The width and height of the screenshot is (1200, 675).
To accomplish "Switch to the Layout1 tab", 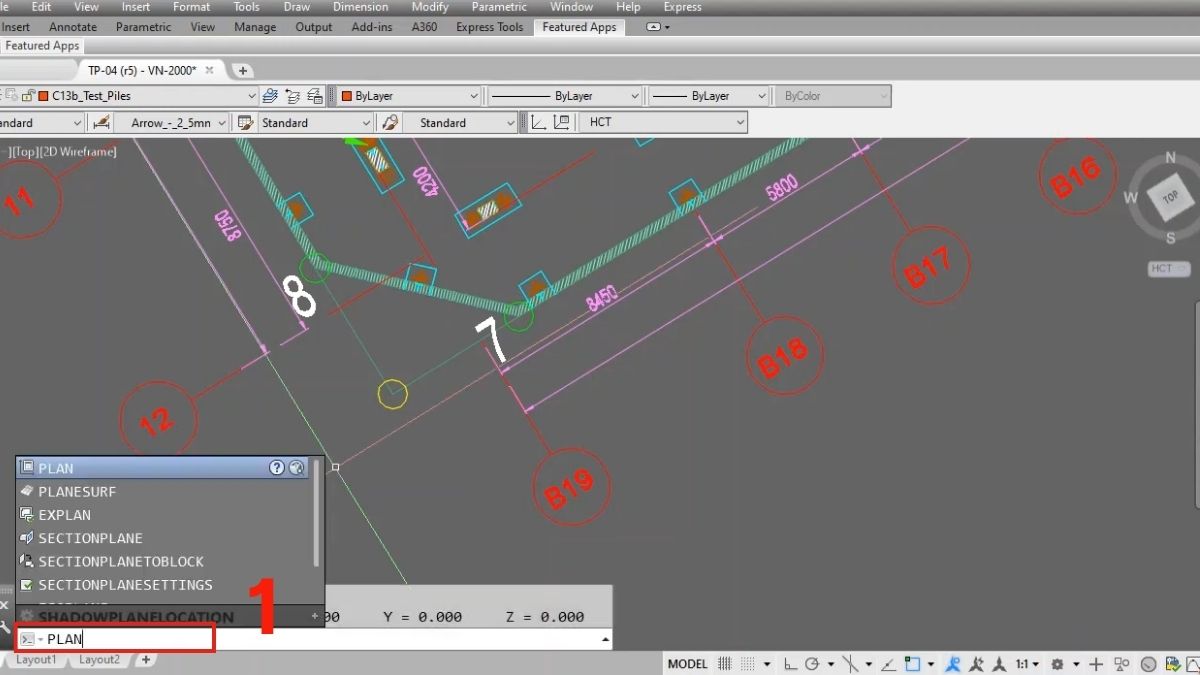I will (x=36, y=660).
